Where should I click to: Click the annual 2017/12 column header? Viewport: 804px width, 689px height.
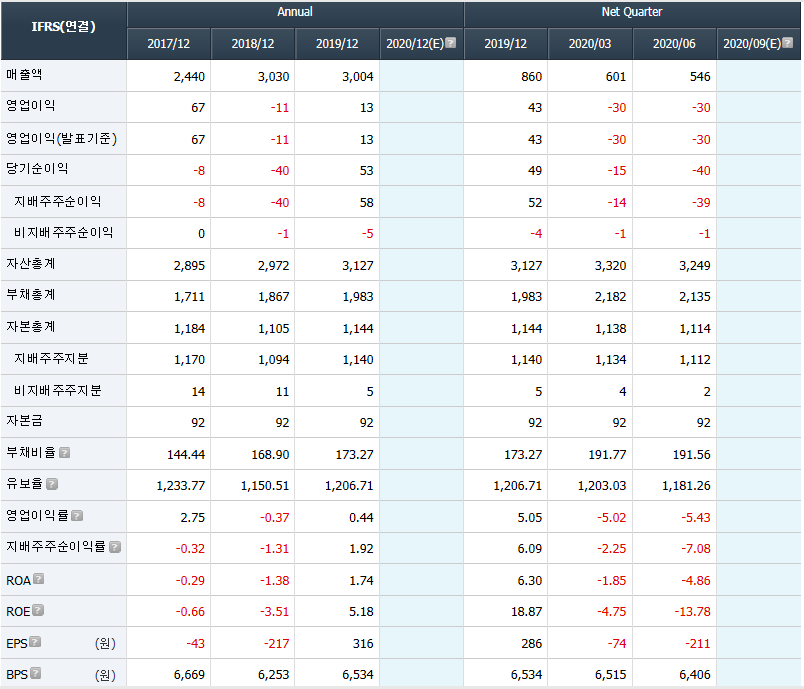[x=169, y=44]
